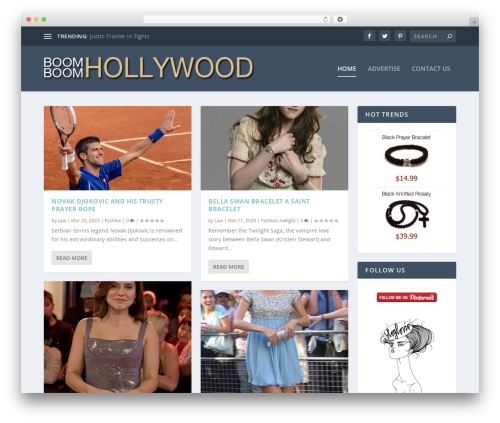Click star rating on Bella Swan post
The width and height of the screenshot is (500, 423).
click(326, 221)
